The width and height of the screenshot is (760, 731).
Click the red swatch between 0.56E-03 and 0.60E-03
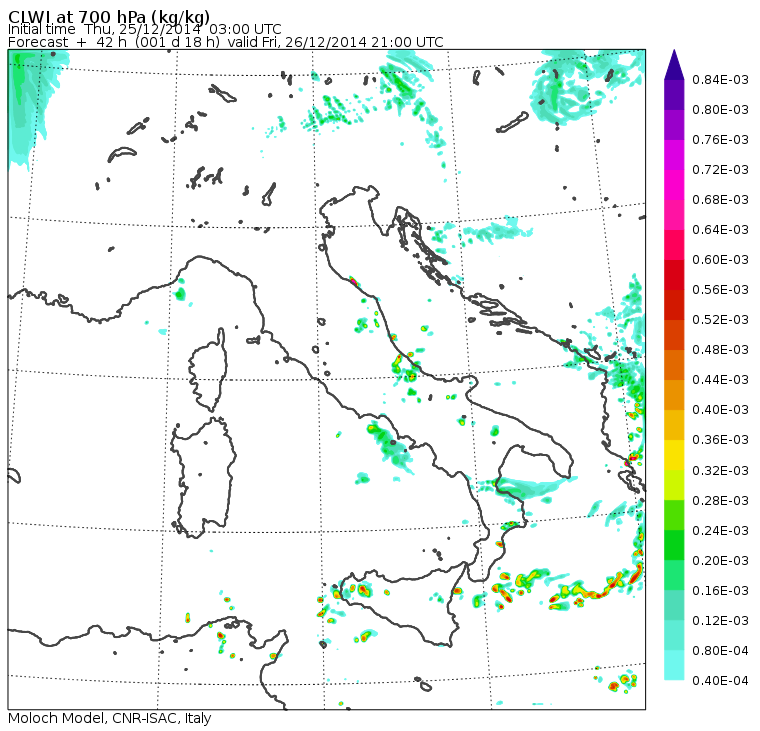[674, 275]
